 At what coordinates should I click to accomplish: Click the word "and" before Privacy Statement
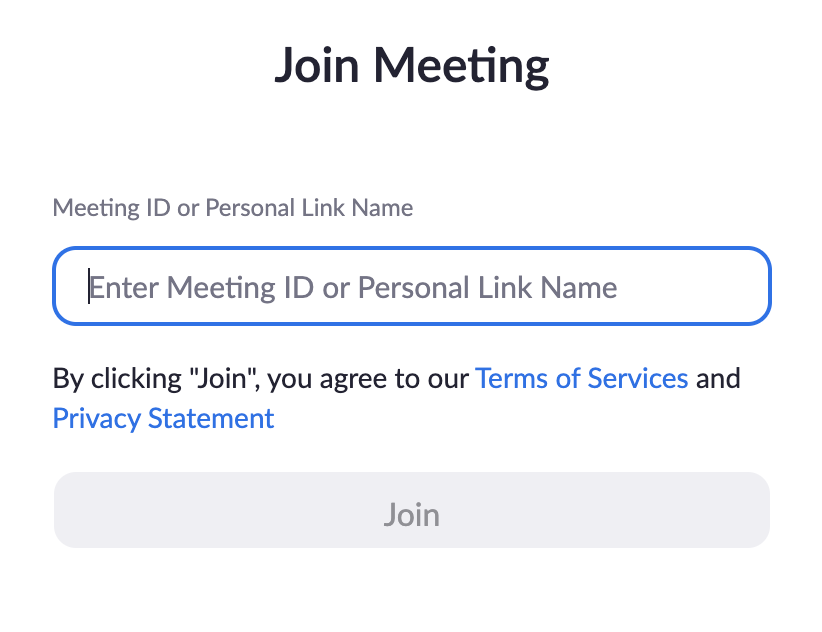718,379
